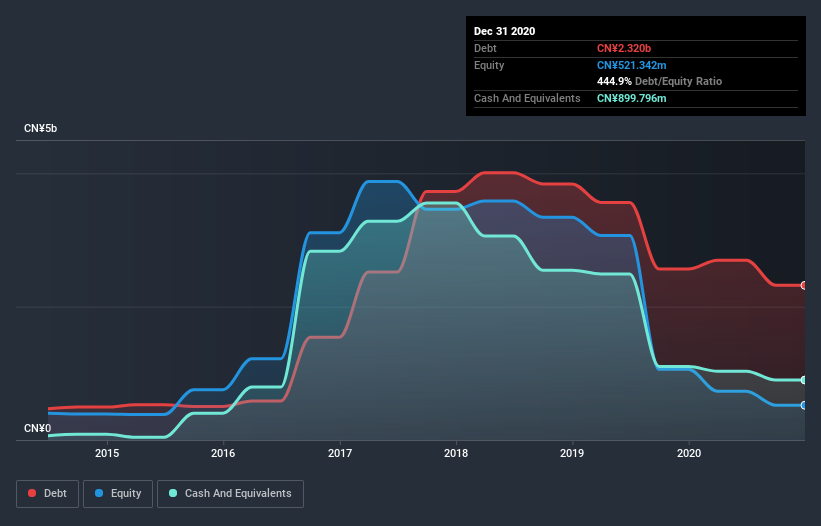The height and width of the screenshot is (526, 821).
Task: Click the CN¥0 y-axis label
Action: (x=37, y=428)
